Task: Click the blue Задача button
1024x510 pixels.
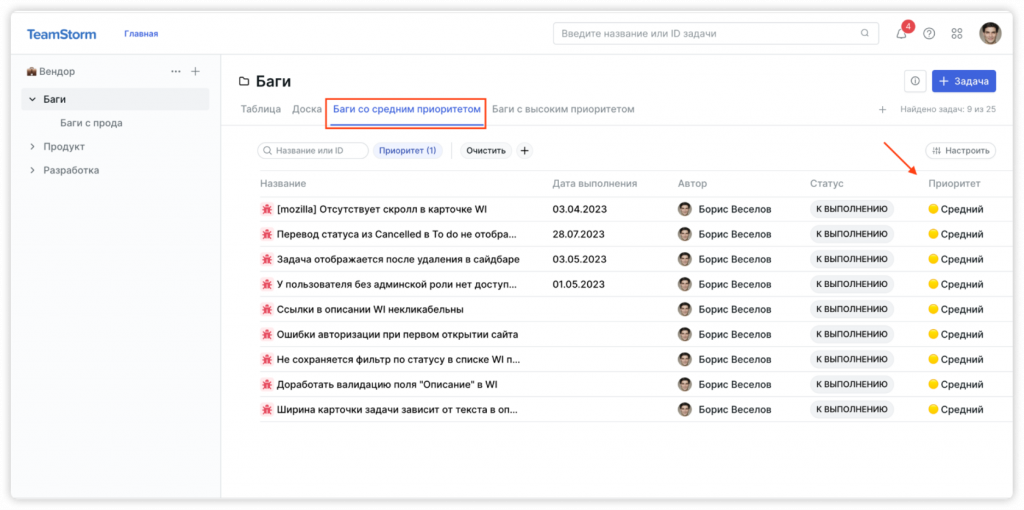Action: (x=963, y=81)
